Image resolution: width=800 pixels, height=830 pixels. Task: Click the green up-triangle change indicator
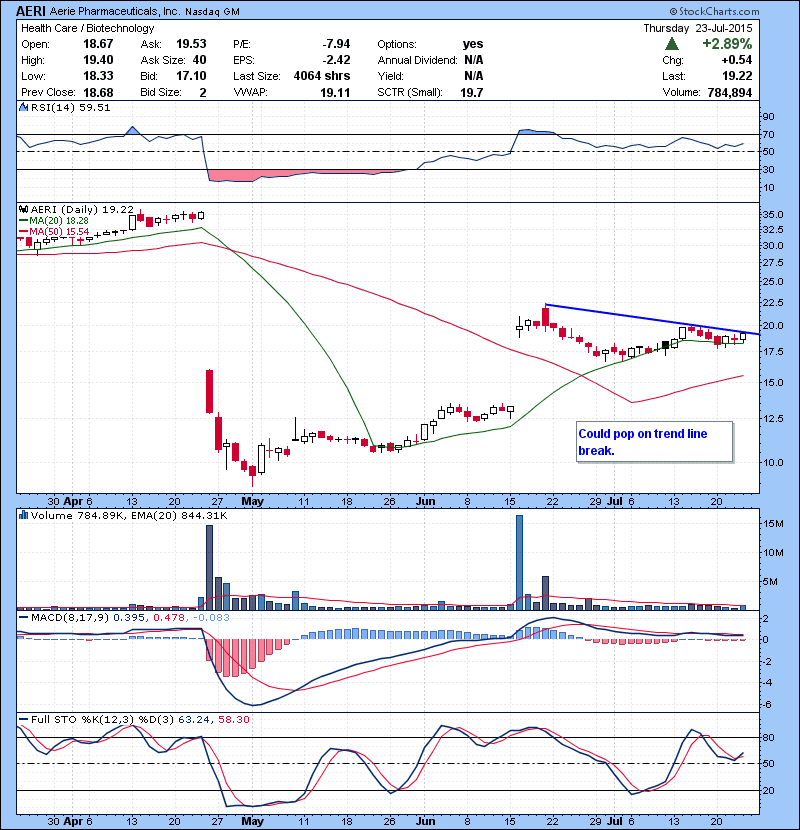point(672,44)
